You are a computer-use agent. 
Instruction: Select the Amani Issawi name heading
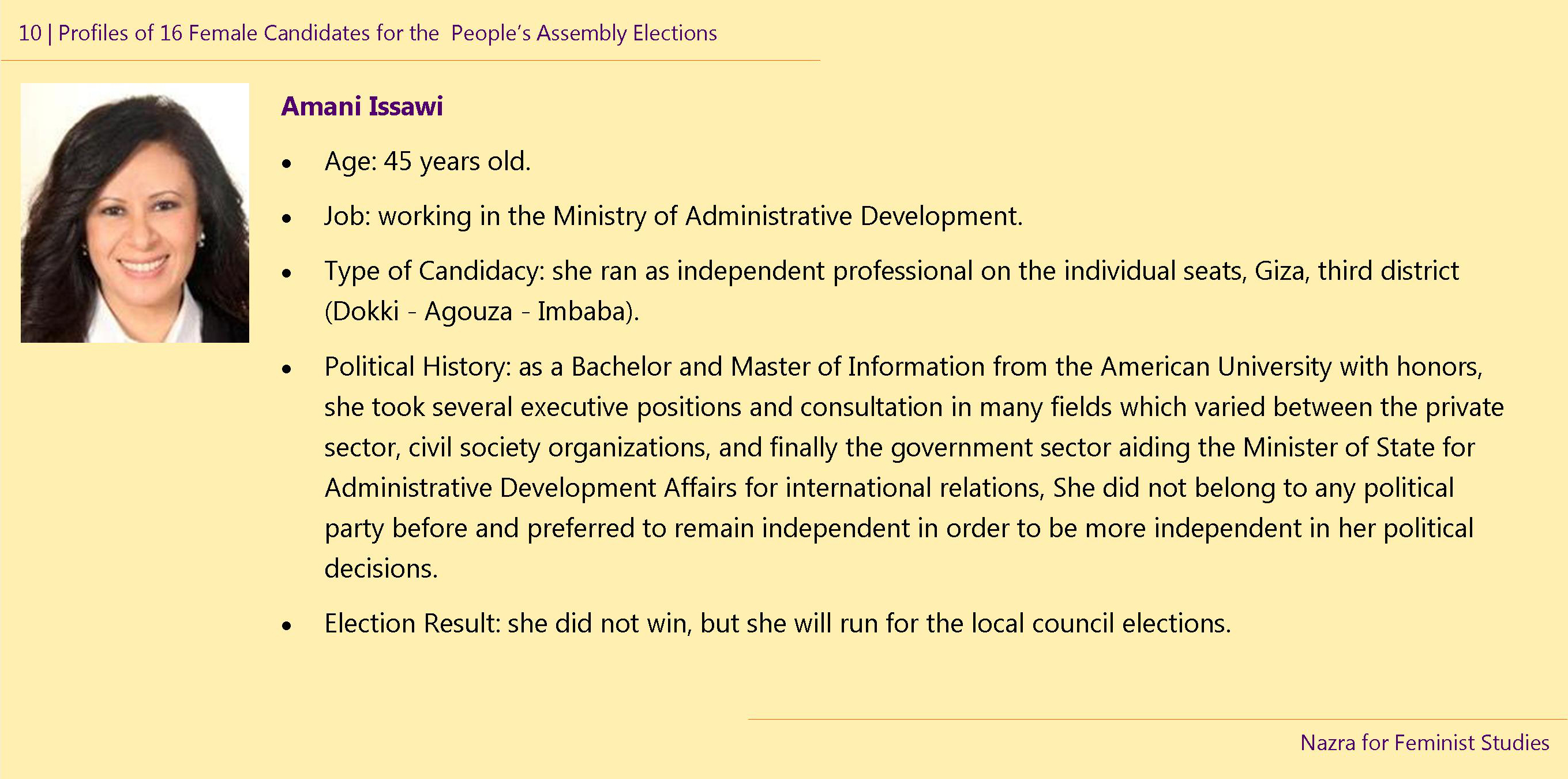(x=362, y=107)
